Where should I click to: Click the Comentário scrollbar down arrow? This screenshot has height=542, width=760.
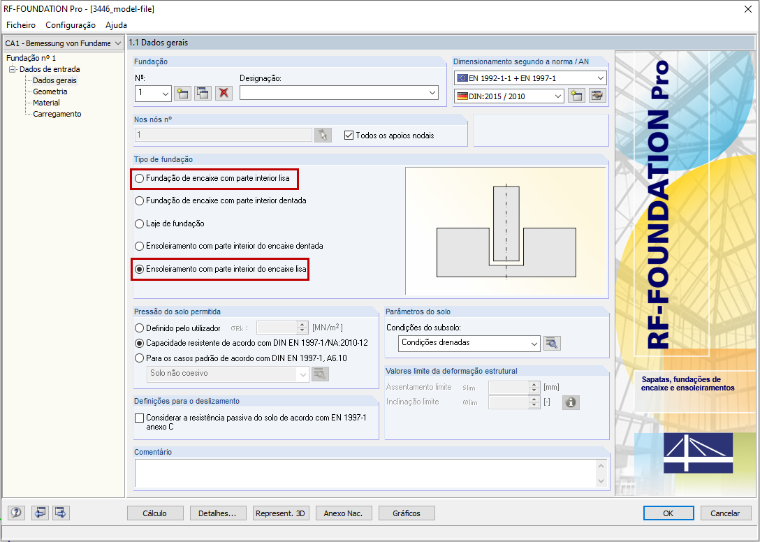[x=602, y=481]
